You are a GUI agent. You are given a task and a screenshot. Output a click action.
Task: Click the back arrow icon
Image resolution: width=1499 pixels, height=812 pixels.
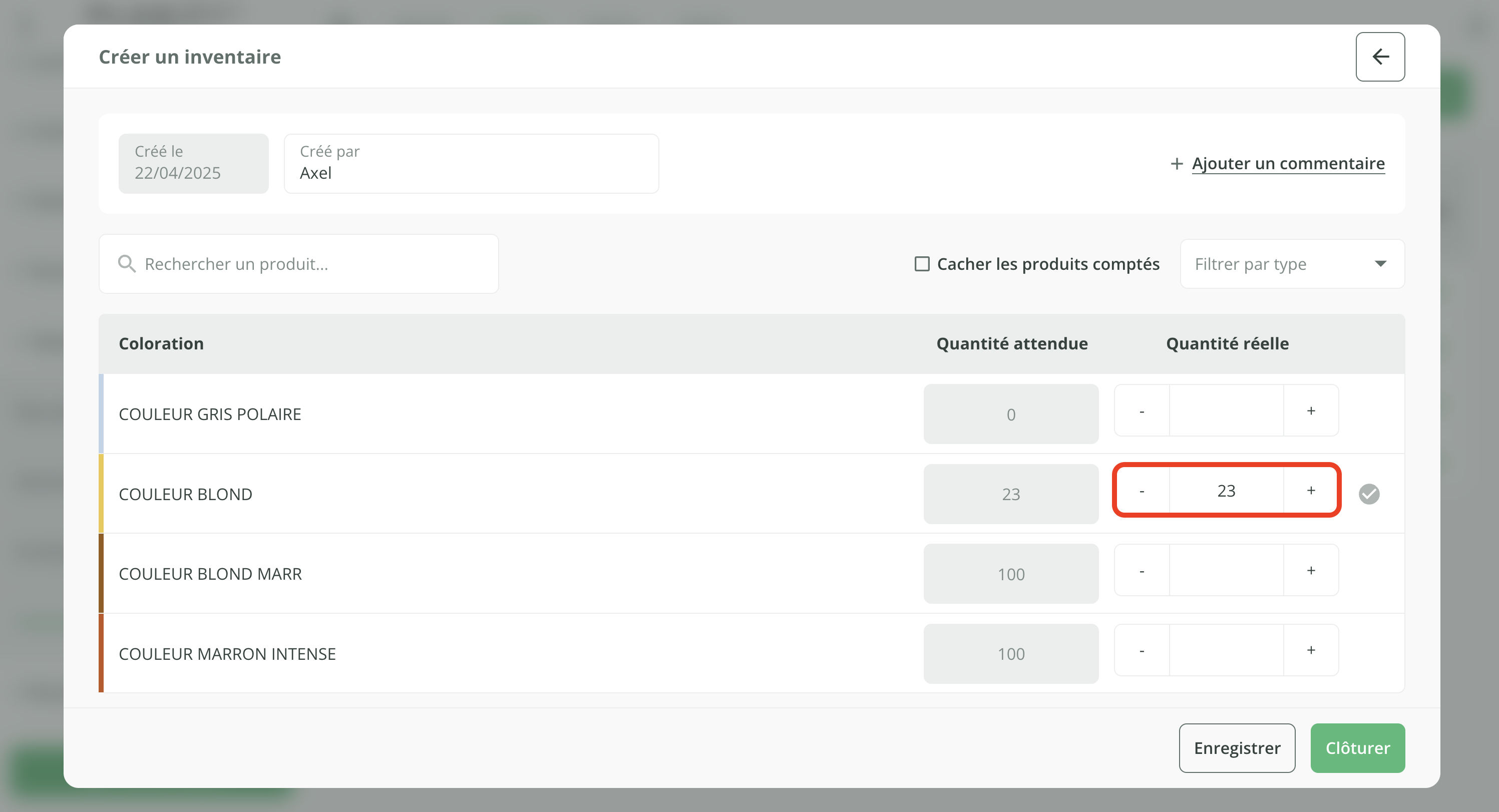[1380, 57]
